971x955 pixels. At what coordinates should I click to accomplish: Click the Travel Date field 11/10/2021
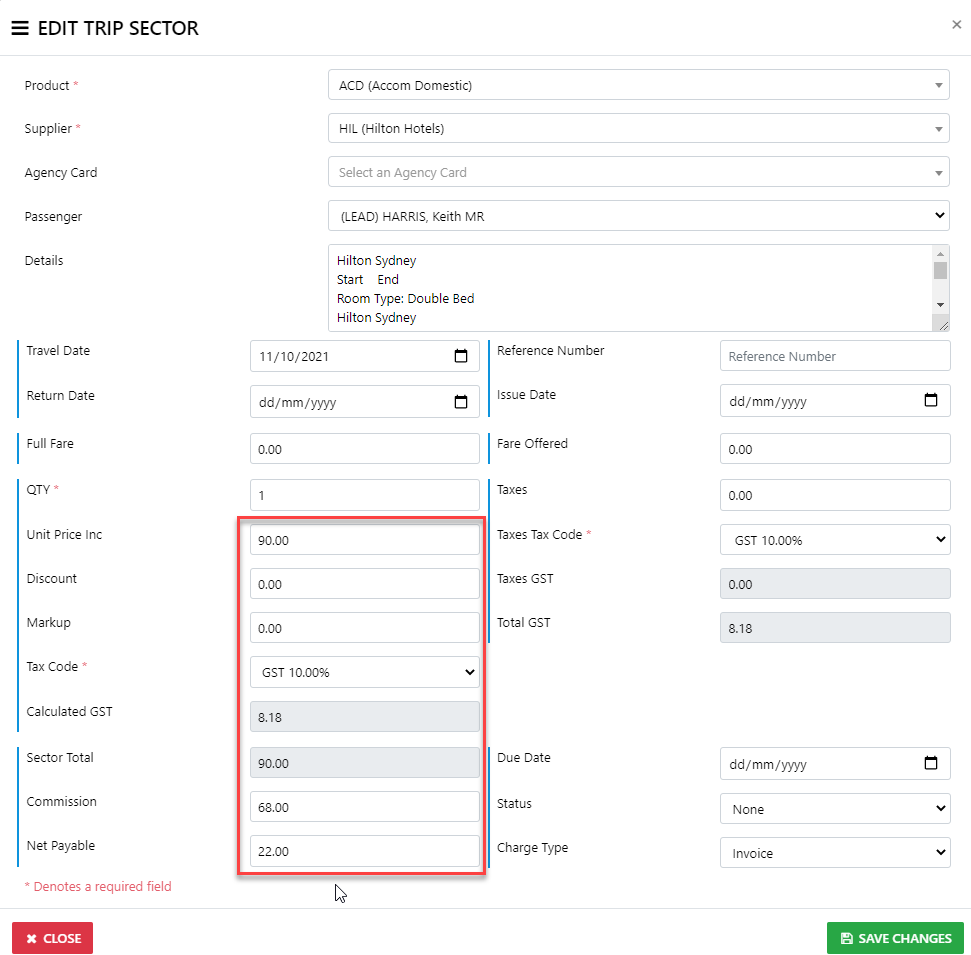pyautogui.click(x=365, y=356)
